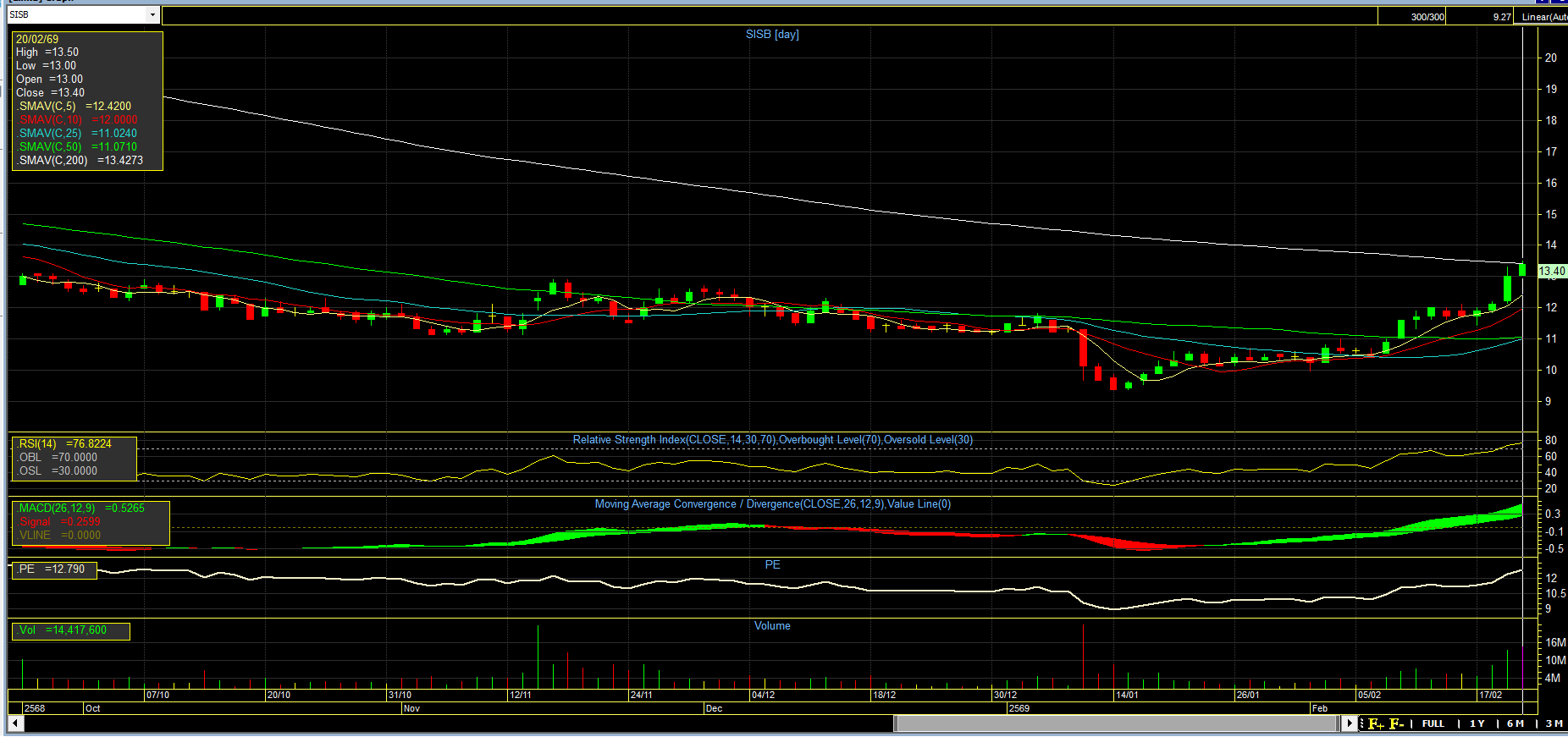
Task: Zoom in chart with F+ icon
Action: tap(1376, 723)
